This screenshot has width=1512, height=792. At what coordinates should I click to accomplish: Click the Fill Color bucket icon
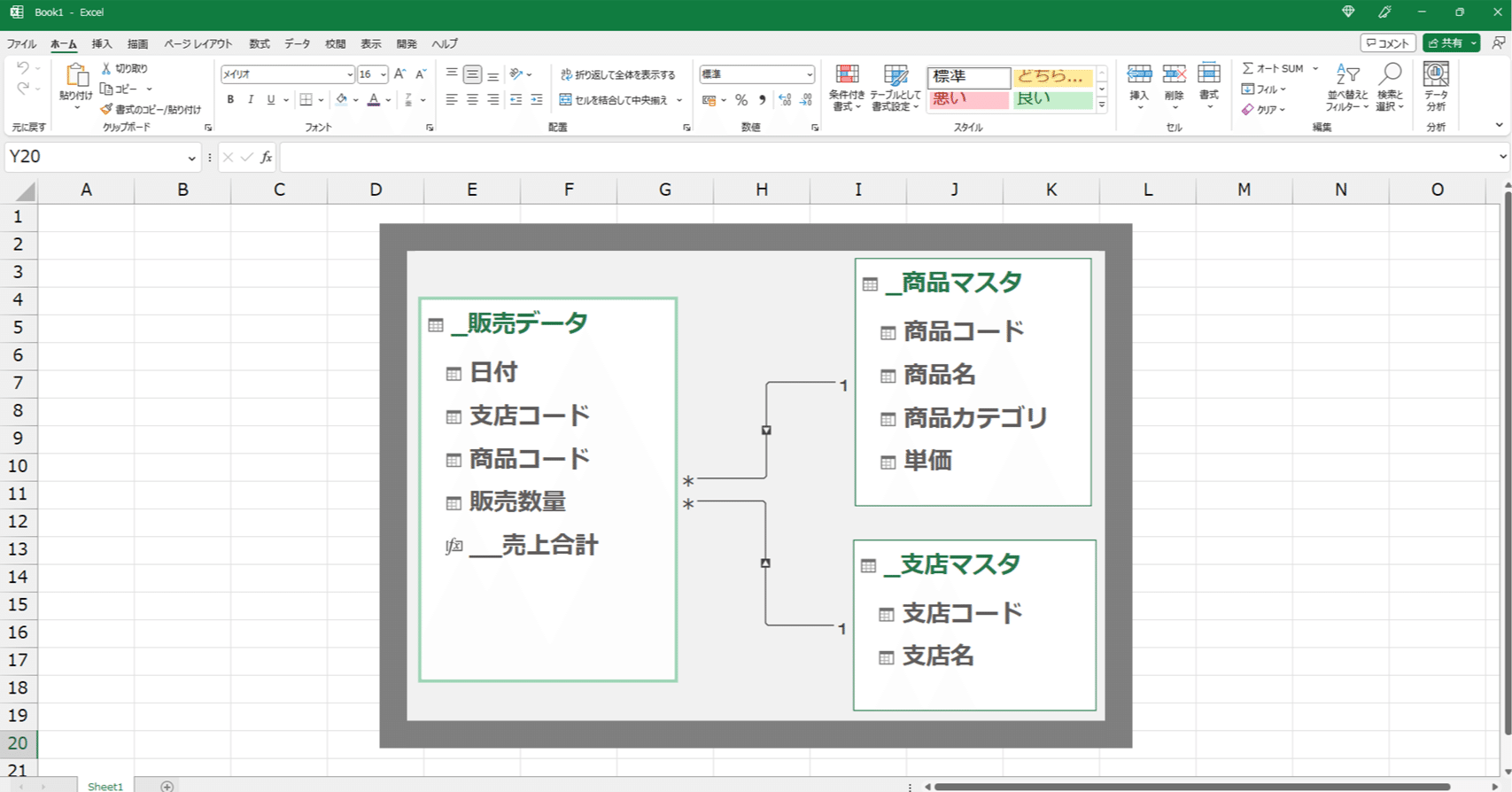(341, 100)
